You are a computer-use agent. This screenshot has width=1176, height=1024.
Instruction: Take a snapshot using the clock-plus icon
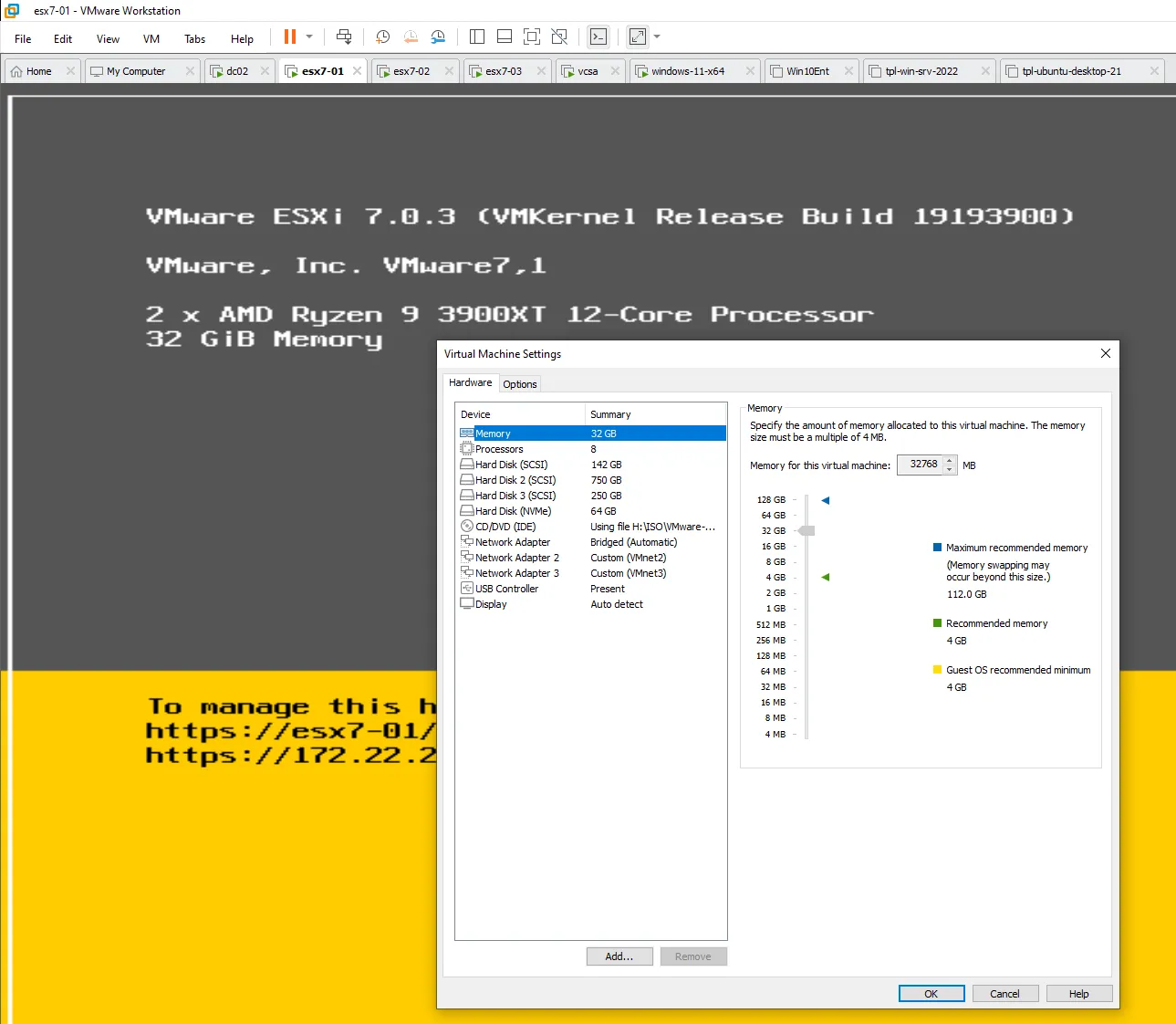tap(383, 37)
